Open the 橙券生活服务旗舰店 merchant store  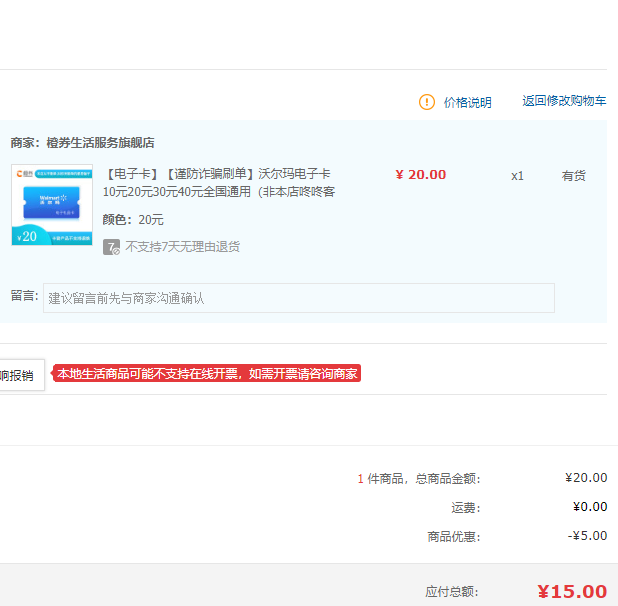pyautogui.click(x=100, y=143)
